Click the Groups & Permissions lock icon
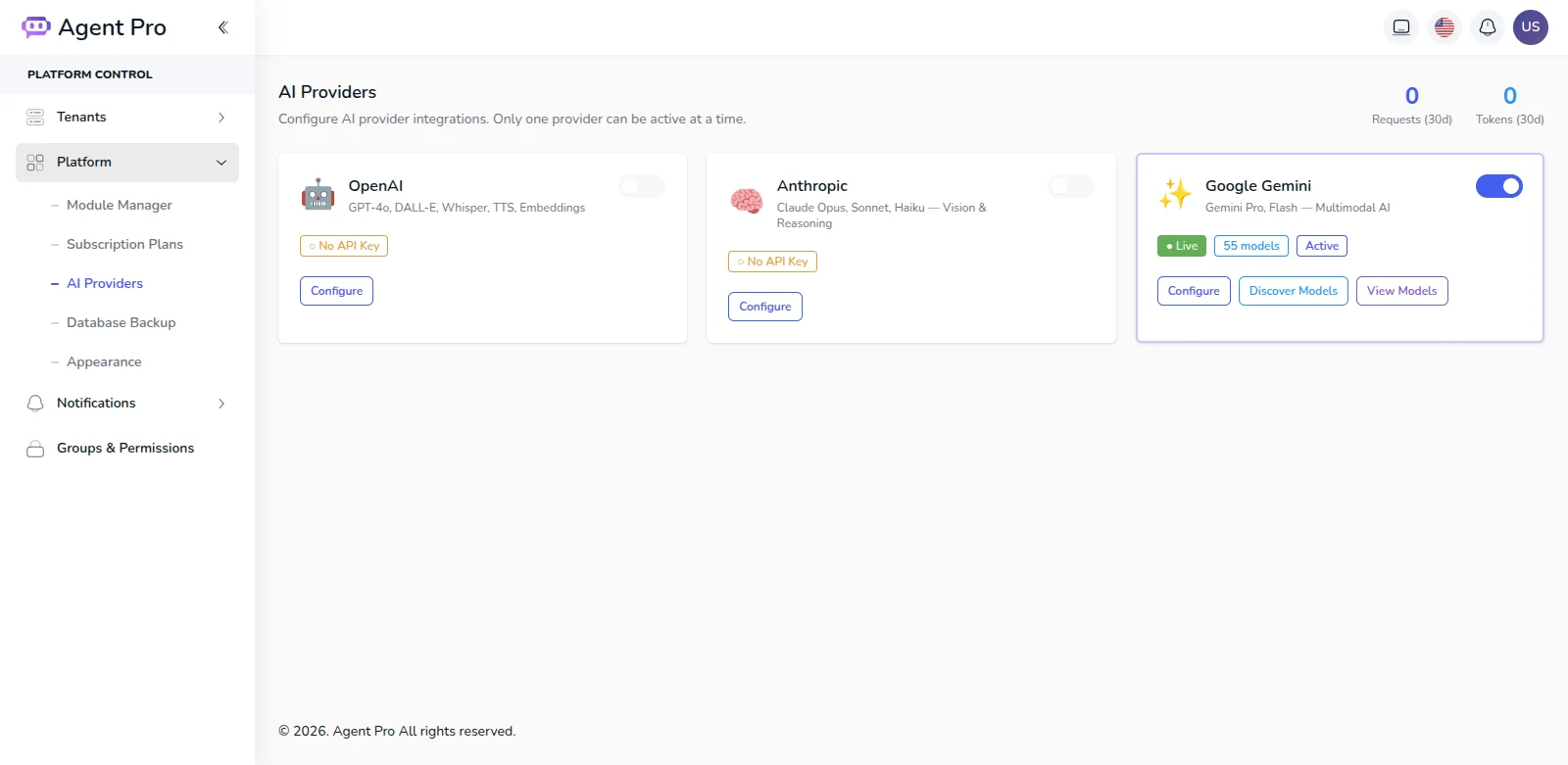This screenshot has width=1568, height=765. coord(35,449)
